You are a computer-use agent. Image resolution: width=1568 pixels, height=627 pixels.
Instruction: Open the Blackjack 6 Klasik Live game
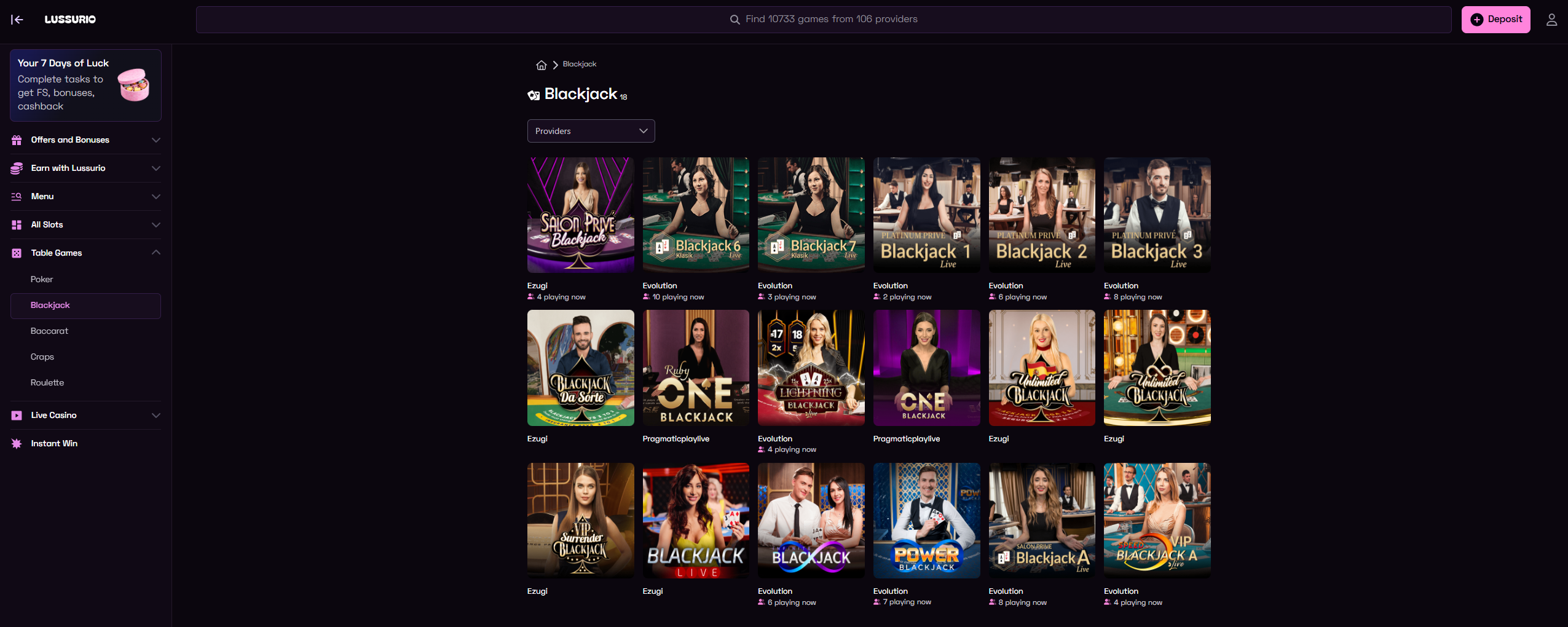[x=696, y=215]
